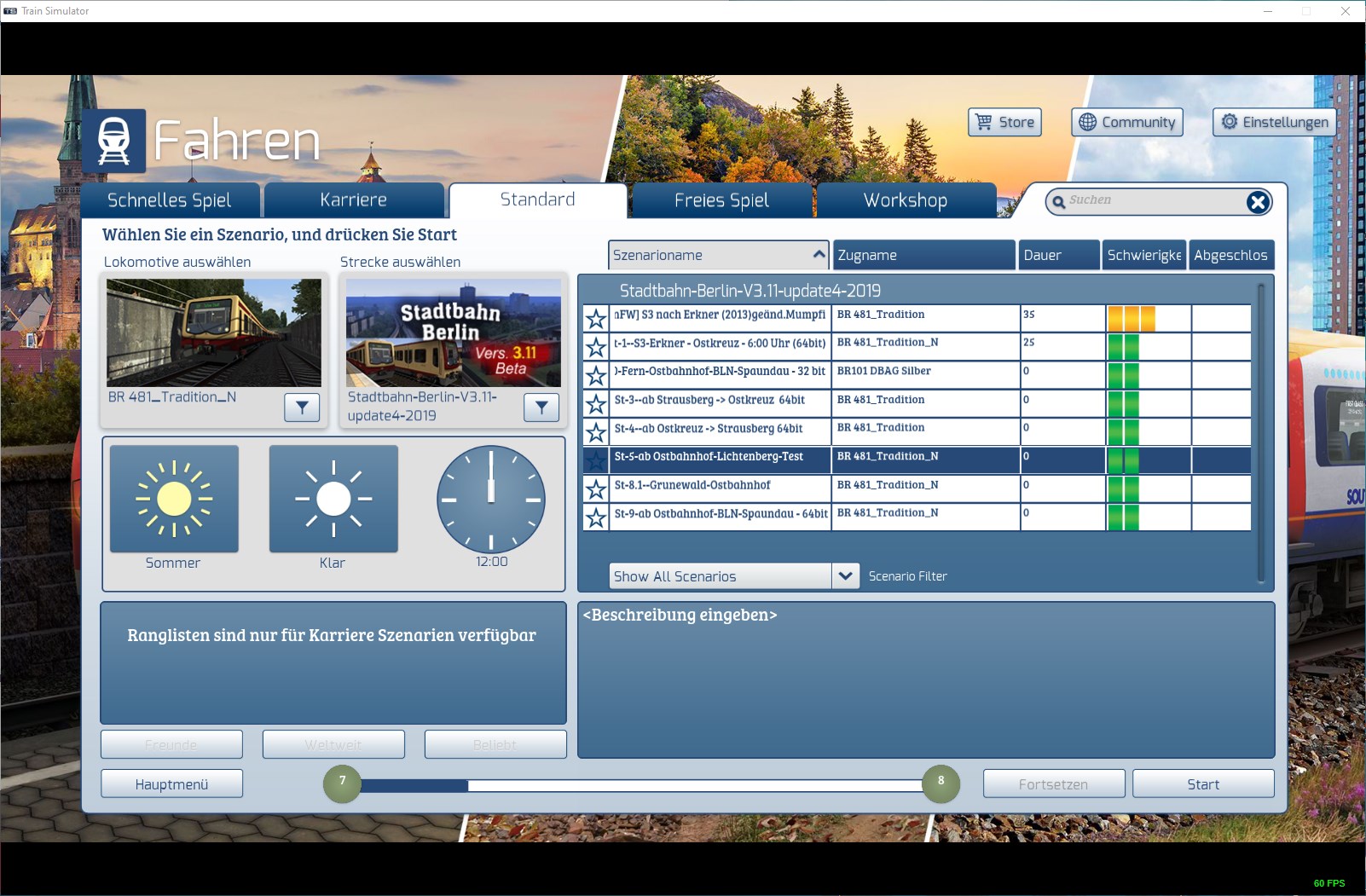The height and width of the screenshot is (896, 1366).
Task: Switch to Schnelles Spiel tab
Action: click(x=169, y=200)
